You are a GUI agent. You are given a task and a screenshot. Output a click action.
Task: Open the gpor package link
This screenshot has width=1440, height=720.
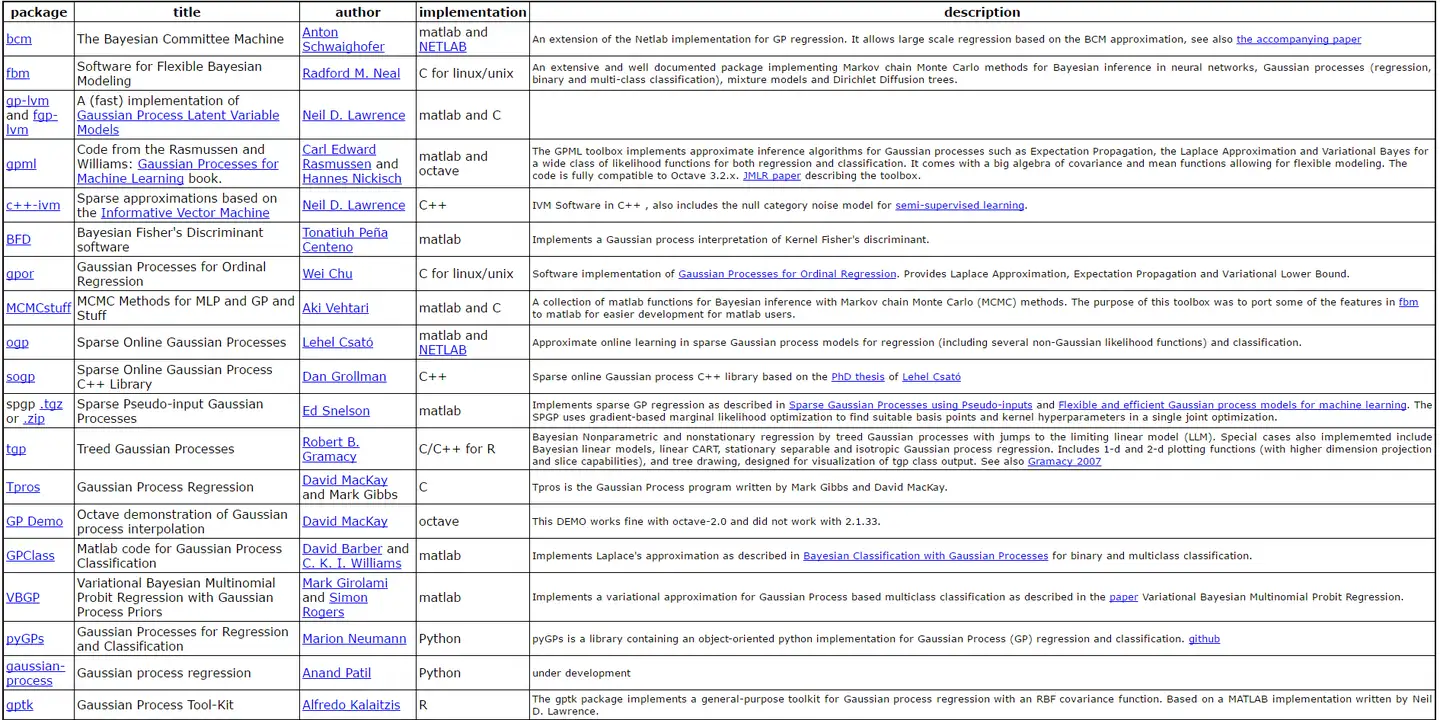20,273
